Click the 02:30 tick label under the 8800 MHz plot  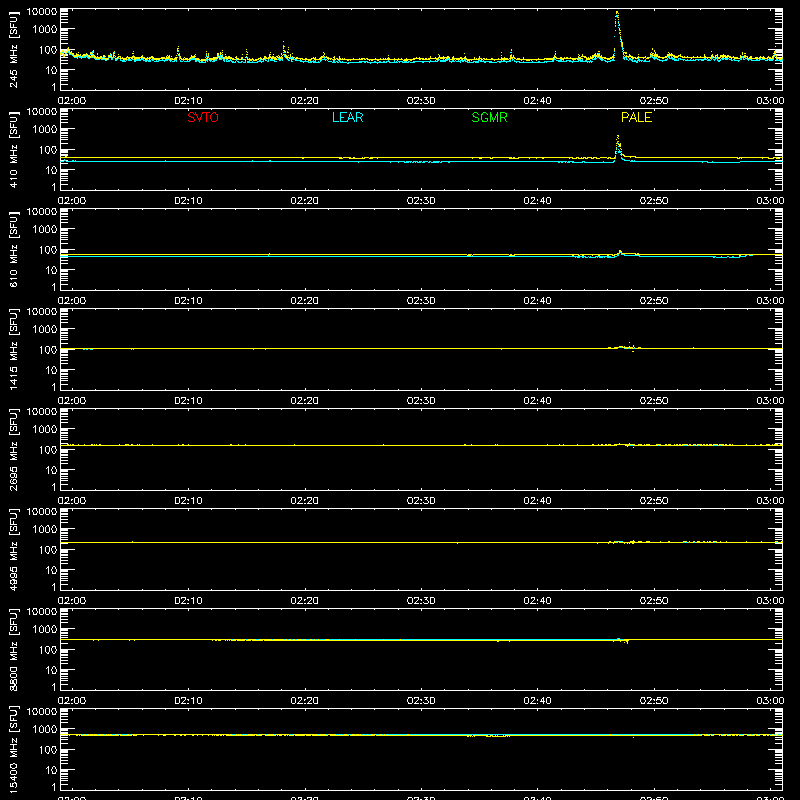pyautogui.click(x=421, y=701)
